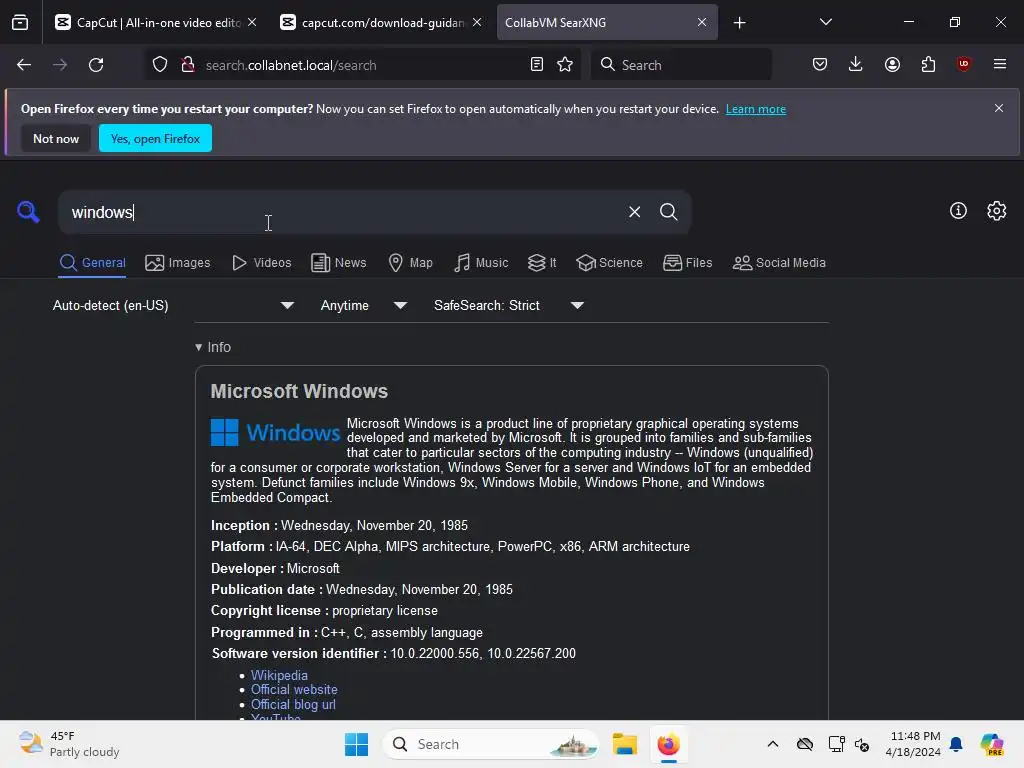Screen dimensions: 1024x768
Task: Open SearXNG preferences gear icon
Action: (997, 211)
